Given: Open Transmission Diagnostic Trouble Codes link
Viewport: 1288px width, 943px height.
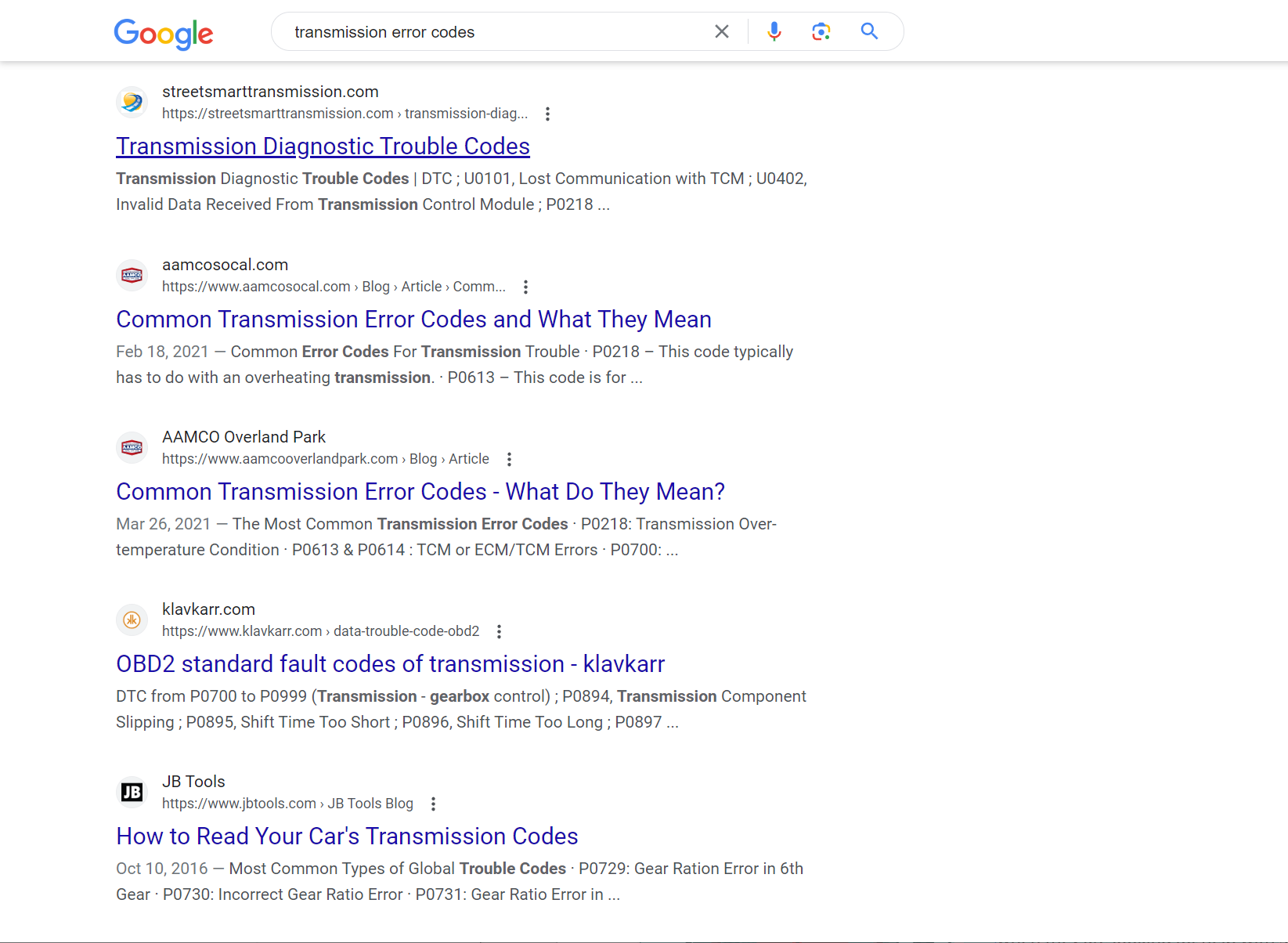Looking at the screenshot, I should click(323, 146).
